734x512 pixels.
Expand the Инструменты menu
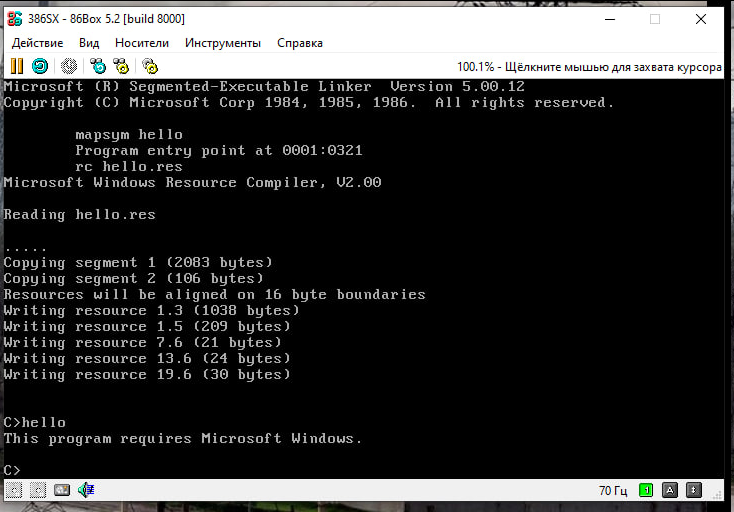point(223,43)
